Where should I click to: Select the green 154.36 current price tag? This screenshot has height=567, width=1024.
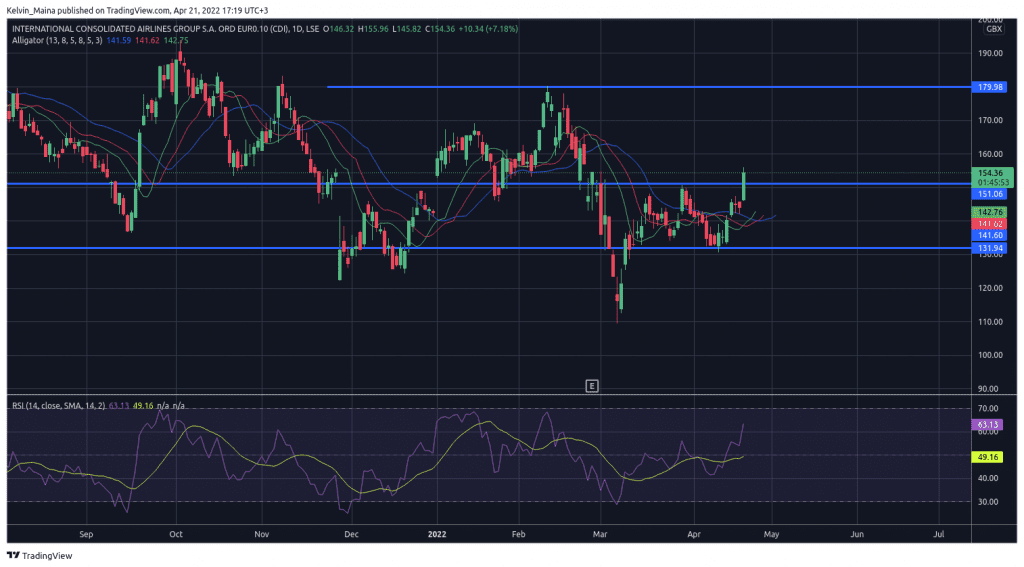click(991, 173)
